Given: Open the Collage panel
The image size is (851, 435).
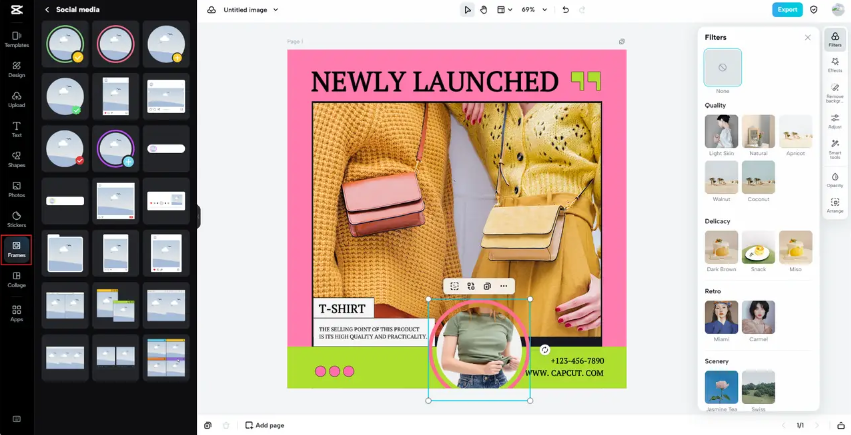Looking at the screenshot, I should tap(16, 279).
